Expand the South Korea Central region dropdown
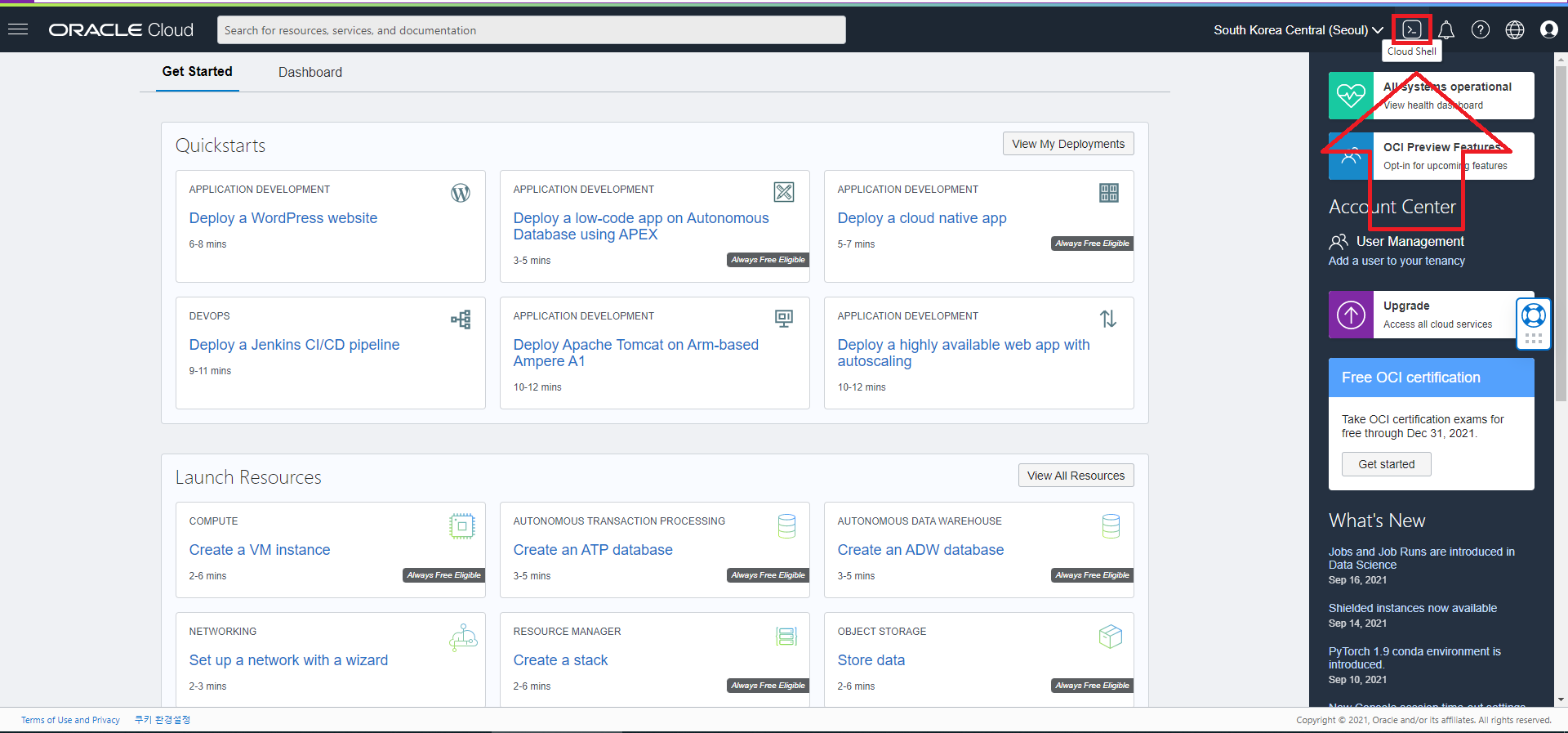This screenshot has height=733, width=1568. click(1298, 30)
